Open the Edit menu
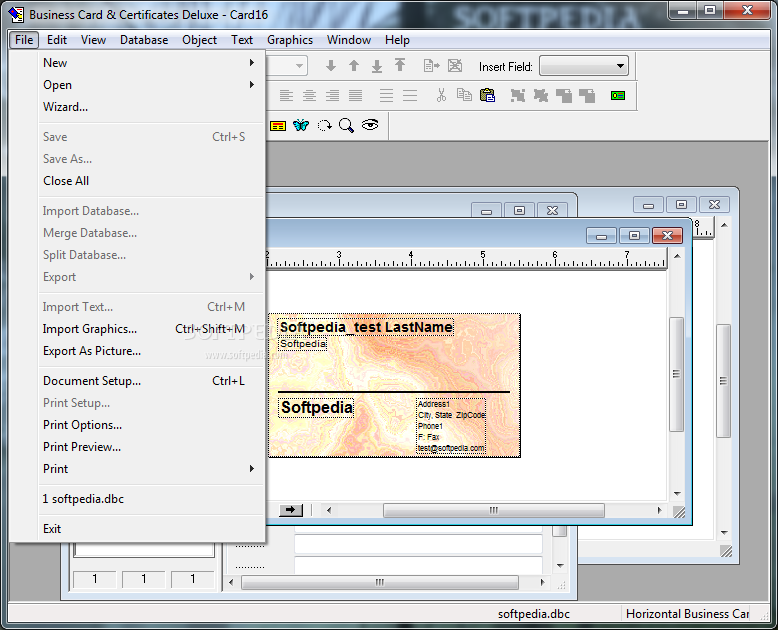Viewport: 778px width, 630px height. 57,40
